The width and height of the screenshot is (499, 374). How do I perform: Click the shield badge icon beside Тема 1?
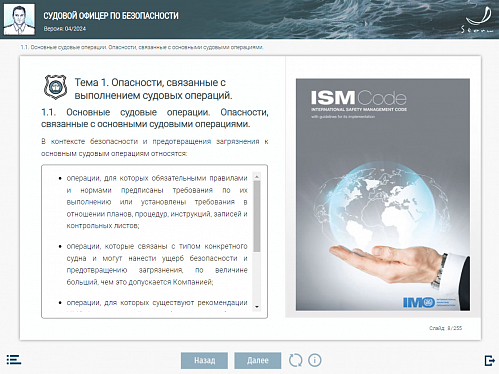(56, 87)
